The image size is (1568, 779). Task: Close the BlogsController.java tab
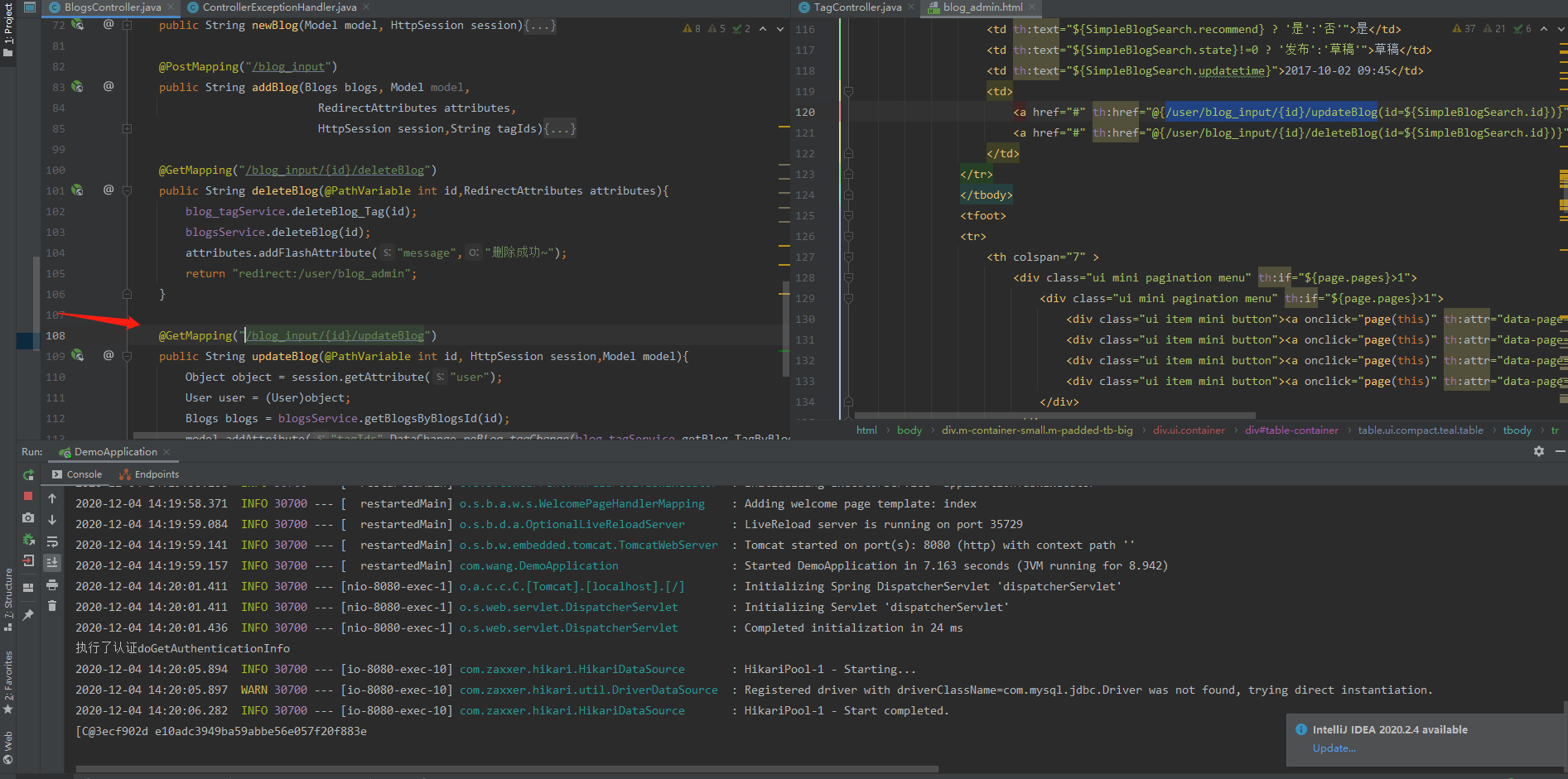click(x=171, y=7)
